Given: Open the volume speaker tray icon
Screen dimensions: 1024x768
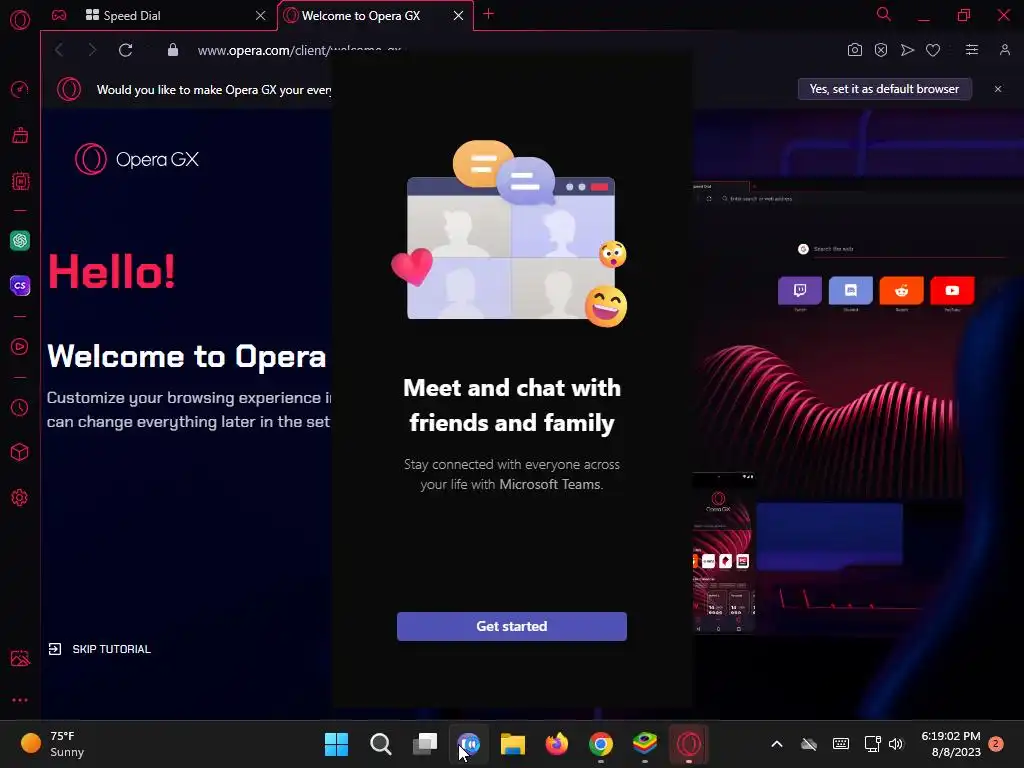Looking at the screenshot, I should click(x=896, y=744).
